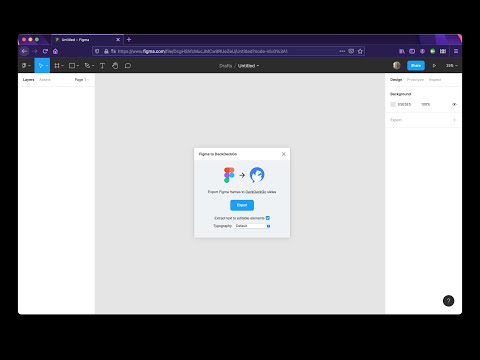The height and width of the screenshot is (360, 480).
Task: Switch to the Layers tab
Action: tap(28, 80)
